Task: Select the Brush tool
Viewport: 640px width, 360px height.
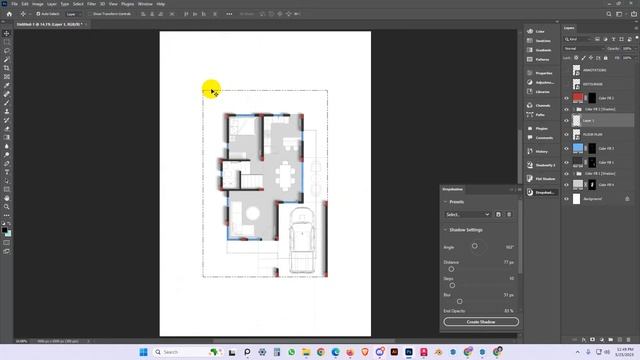Action: (7, 102)
